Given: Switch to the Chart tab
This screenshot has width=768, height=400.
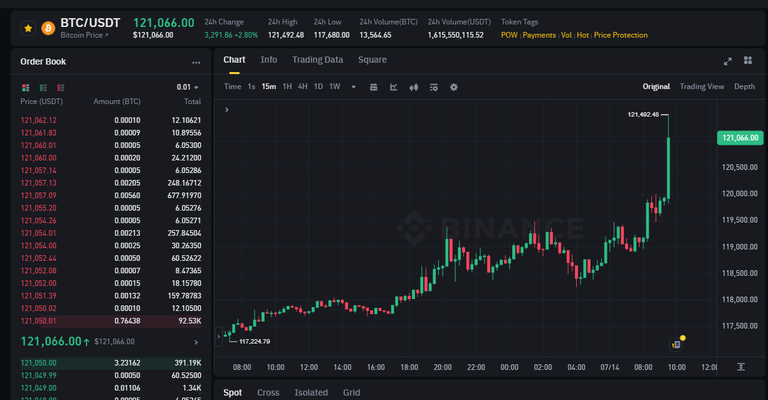Looking at the screenshot, I should click(x=234, y=60).
